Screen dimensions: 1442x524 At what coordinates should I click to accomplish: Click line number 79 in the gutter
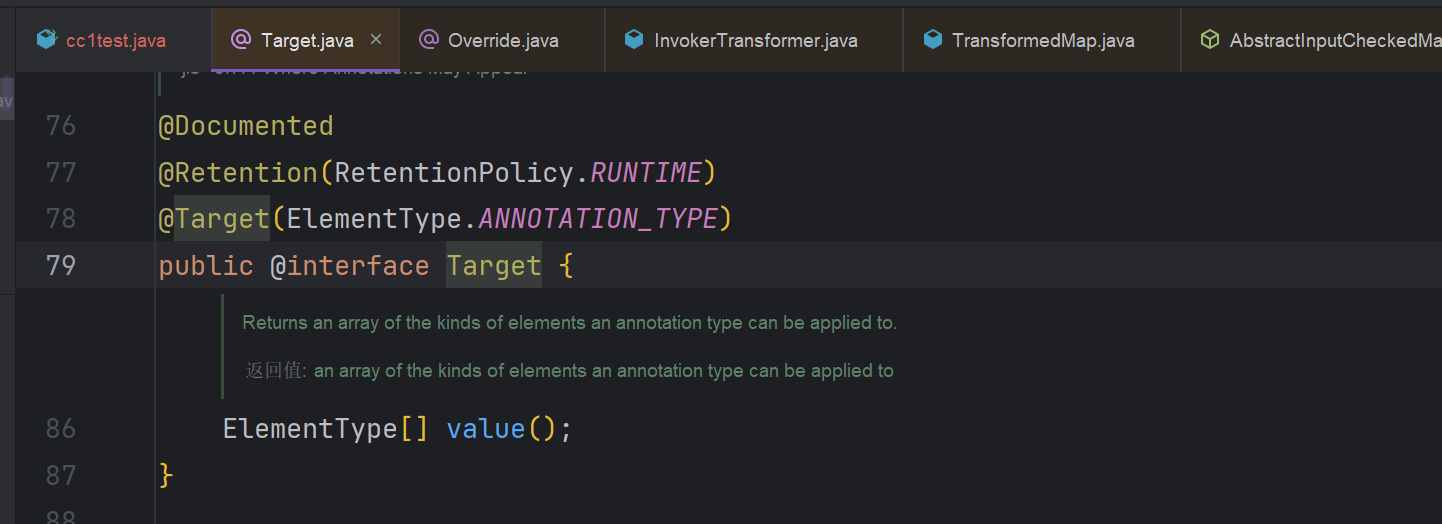pos(61,266)
